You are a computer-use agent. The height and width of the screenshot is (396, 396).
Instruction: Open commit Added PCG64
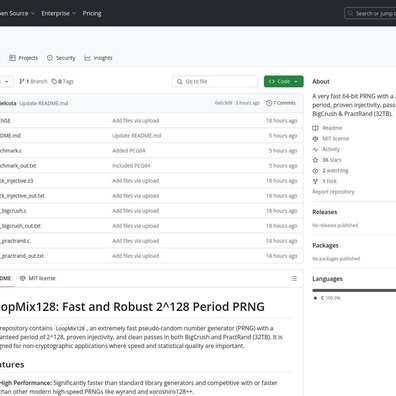click(129, 151)
